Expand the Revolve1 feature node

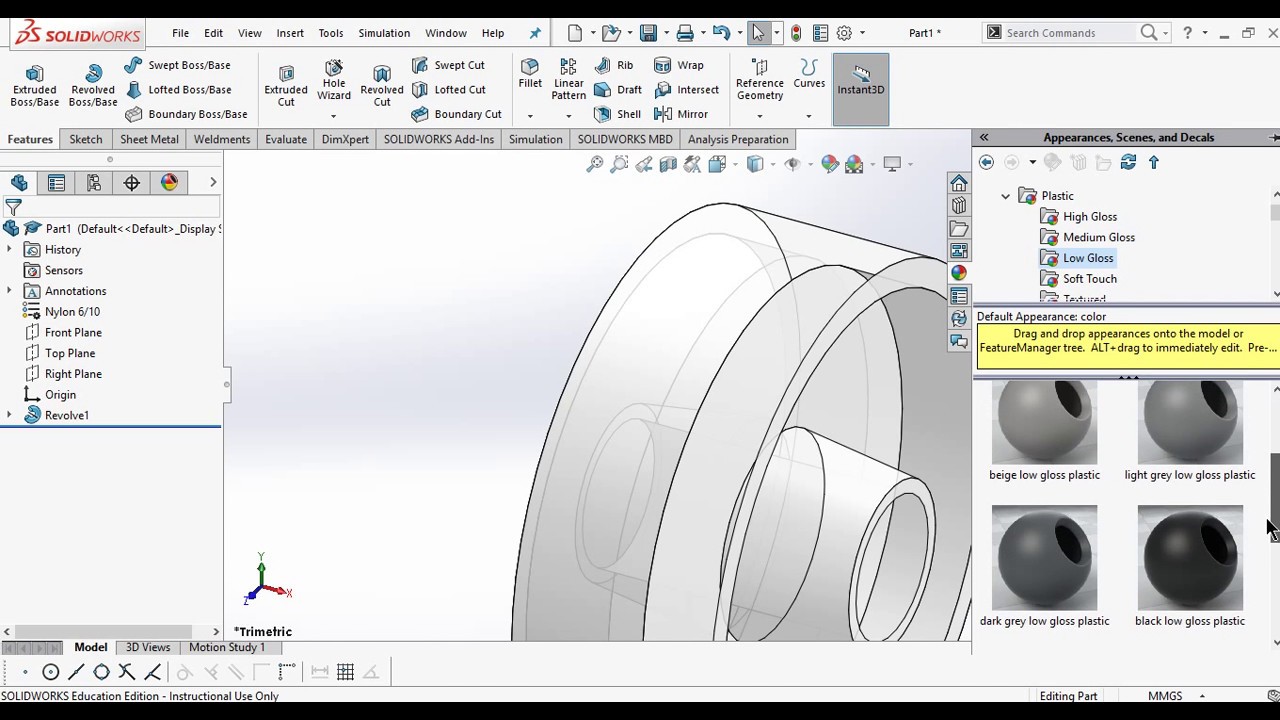coord(9,415)
